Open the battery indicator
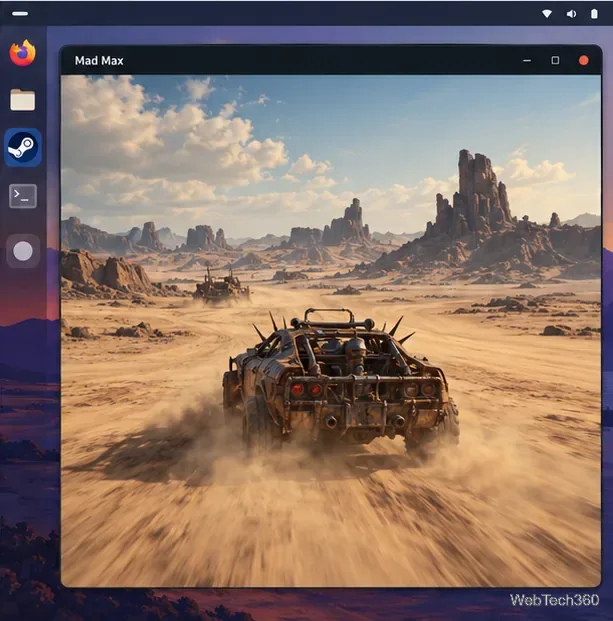 point(594,14)
